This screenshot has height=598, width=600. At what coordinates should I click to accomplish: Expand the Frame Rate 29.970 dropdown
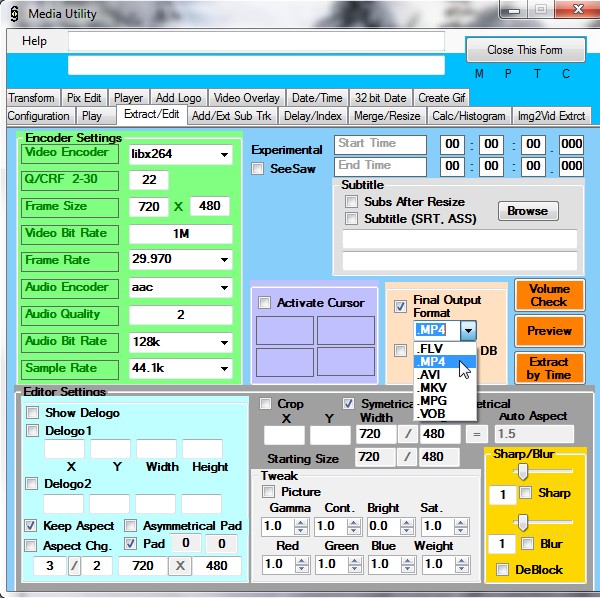click(x=224, y=260)
